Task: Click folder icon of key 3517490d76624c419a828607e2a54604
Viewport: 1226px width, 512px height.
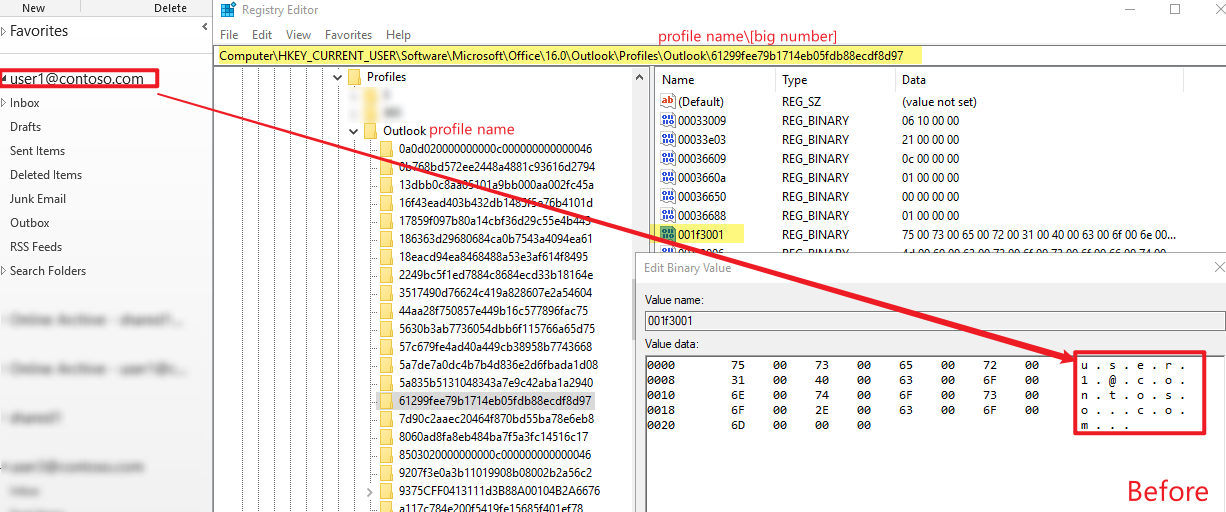Action: [387, 293]
